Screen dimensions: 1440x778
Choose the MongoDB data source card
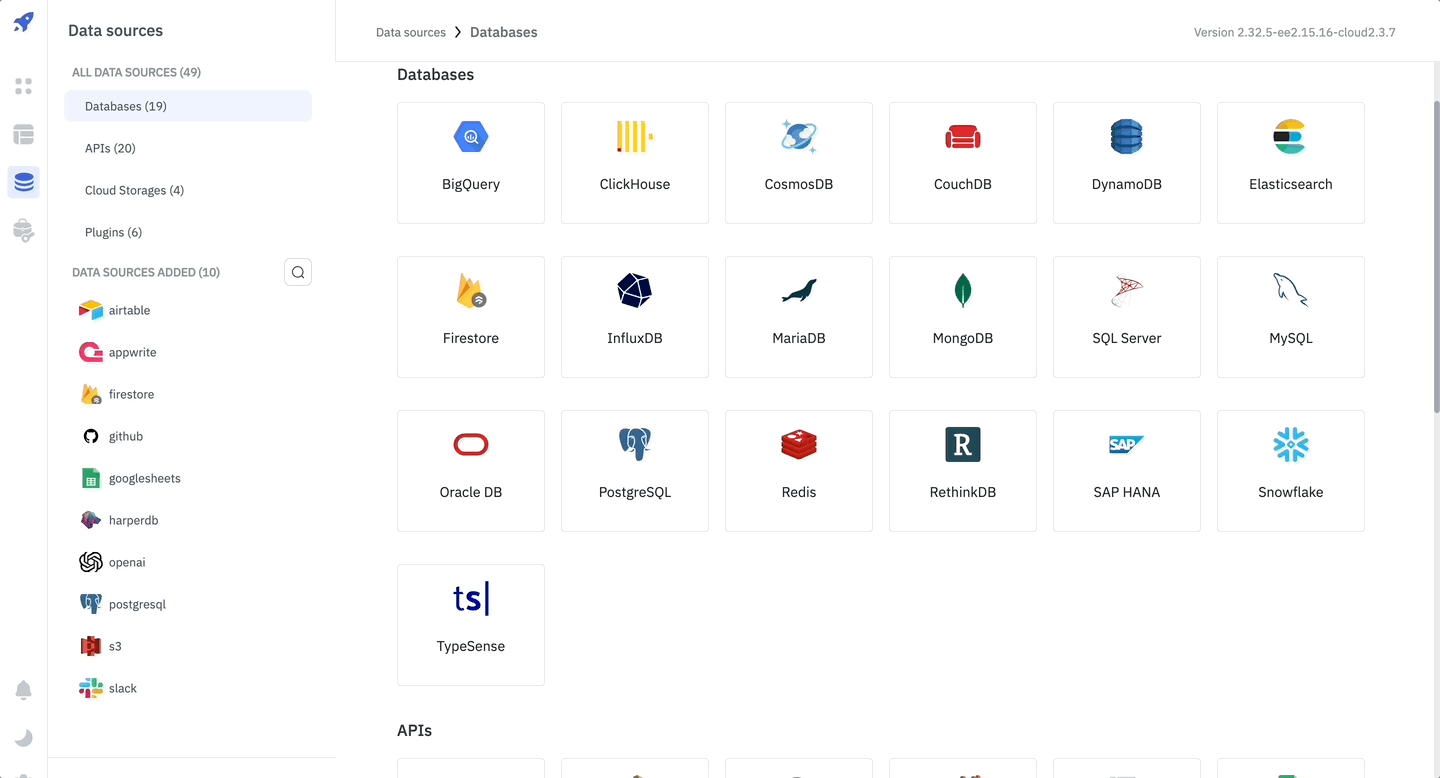(962, 316)
